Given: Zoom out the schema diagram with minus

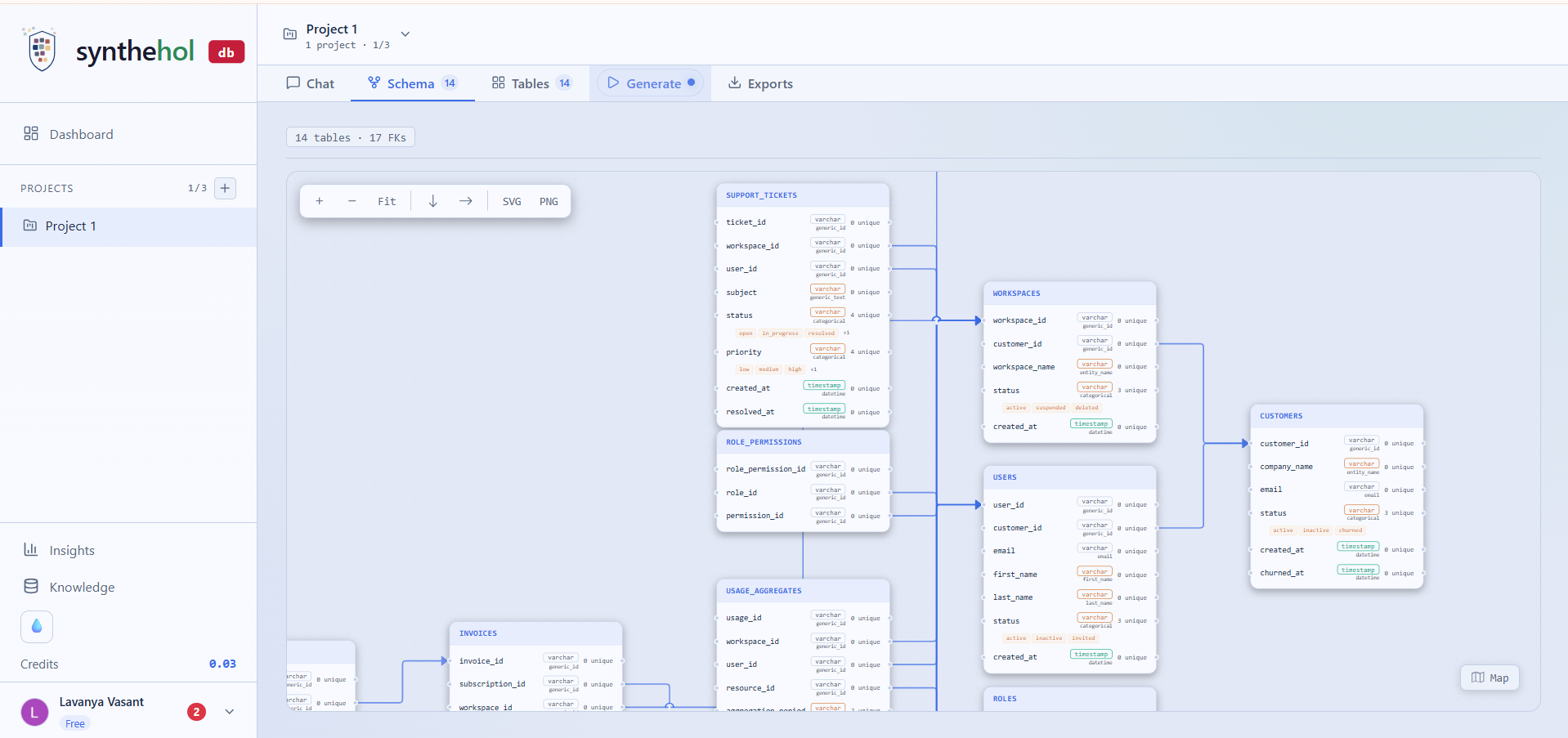Looking at the screenshot, I should 352,201.
